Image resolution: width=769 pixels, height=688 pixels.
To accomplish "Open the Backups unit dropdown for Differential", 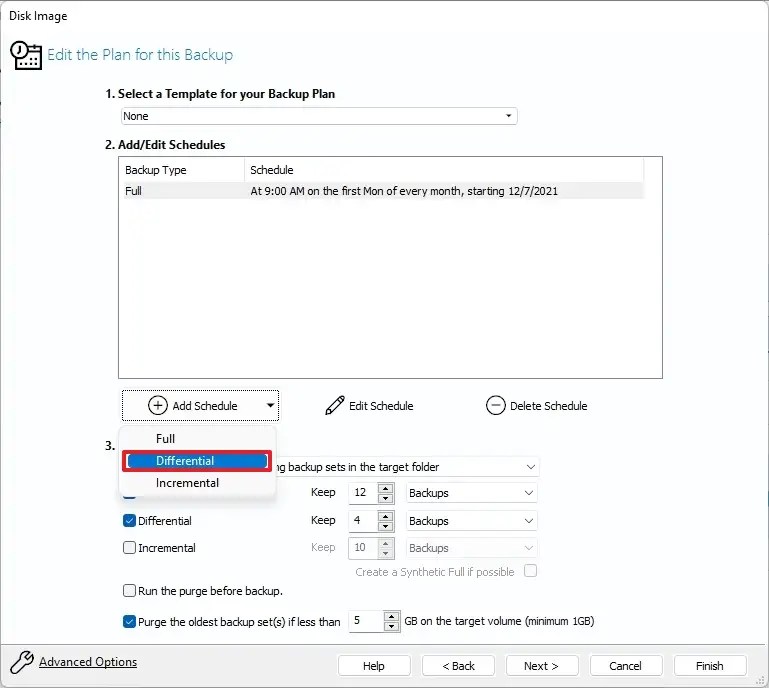I will (471, 521).
